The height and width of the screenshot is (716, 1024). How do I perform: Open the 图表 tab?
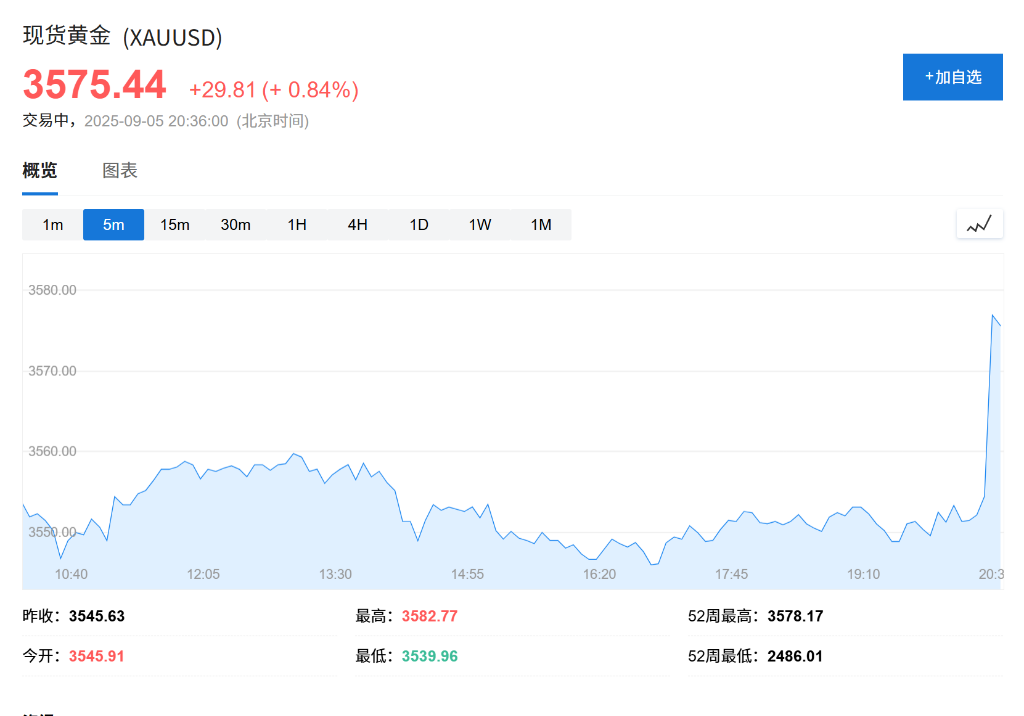(x=120, y=171)
